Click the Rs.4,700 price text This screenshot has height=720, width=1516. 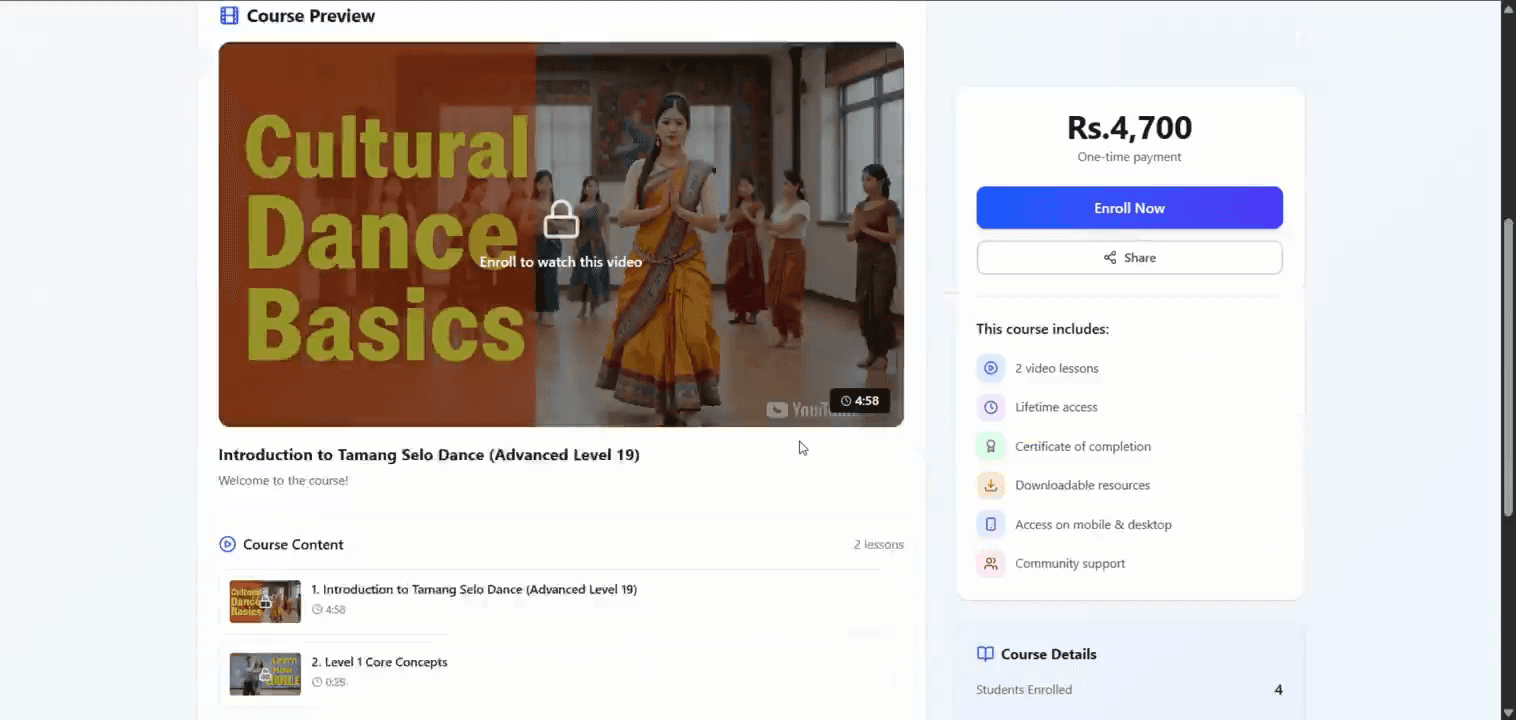click(1129, 128)
